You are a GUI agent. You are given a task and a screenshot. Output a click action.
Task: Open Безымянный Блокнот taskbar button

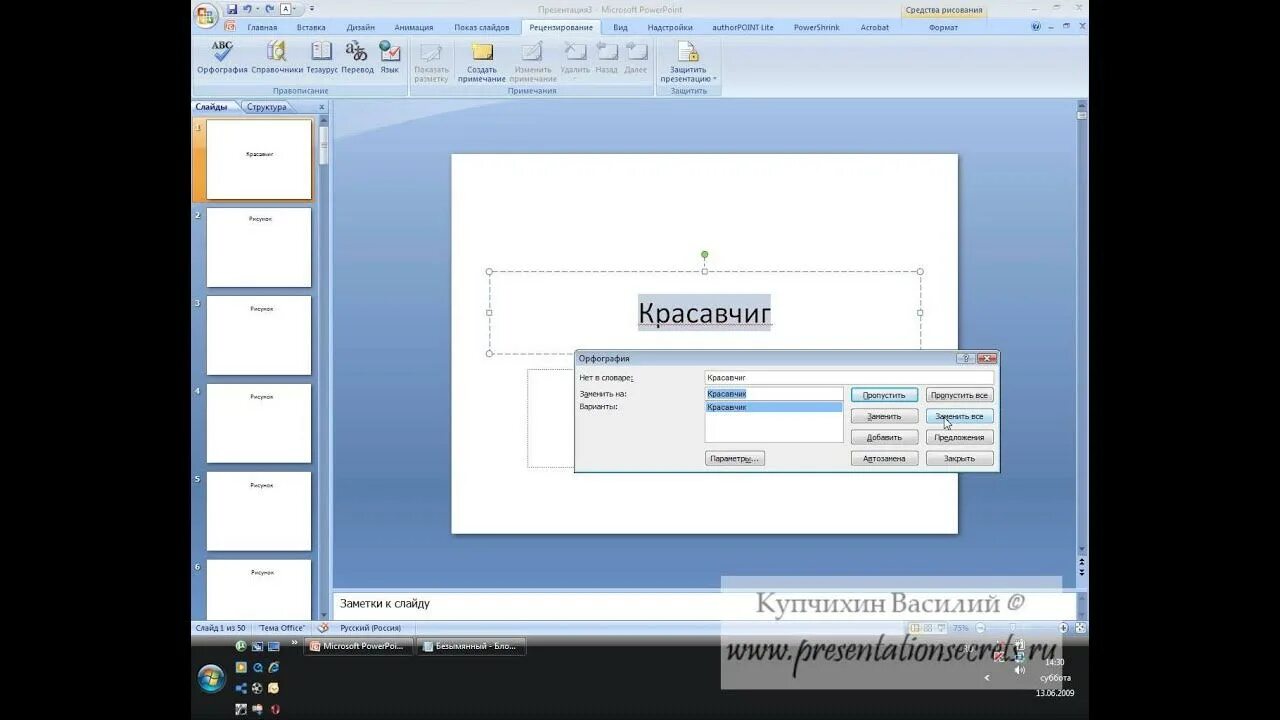point(471,646)
